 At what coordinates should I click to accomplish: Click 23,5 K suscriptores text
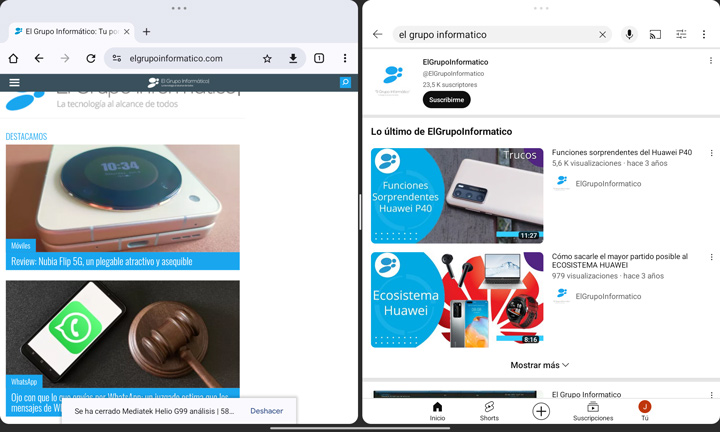point(450,84)
